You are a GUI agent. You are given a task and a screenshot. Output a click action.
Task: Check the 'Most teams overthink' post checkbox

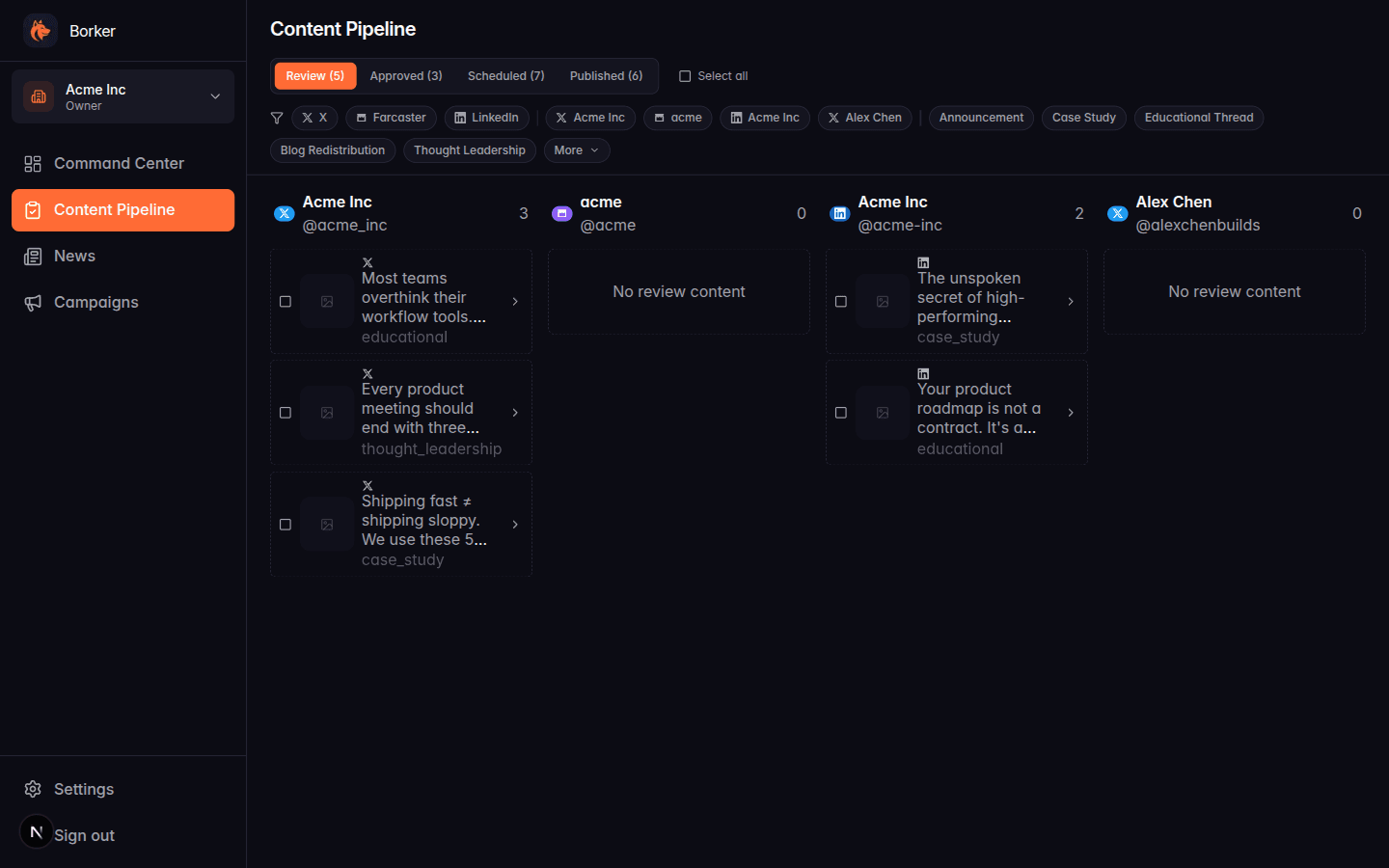tap(285, 301)
